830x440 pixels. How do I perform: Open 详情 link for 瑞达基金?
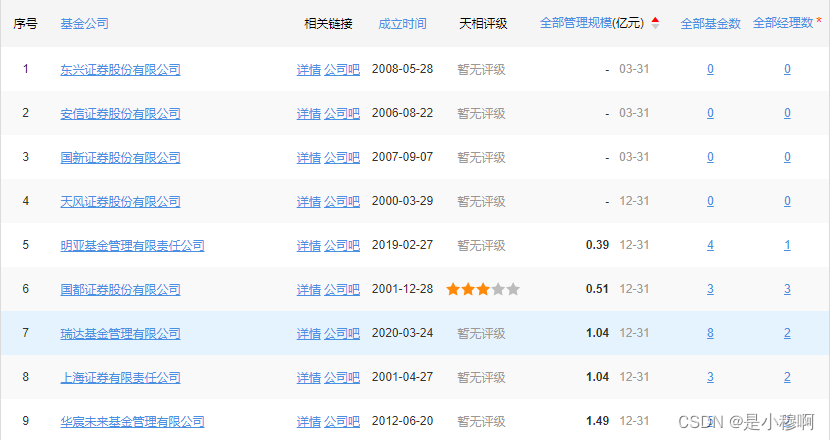(x=309, y=333)
